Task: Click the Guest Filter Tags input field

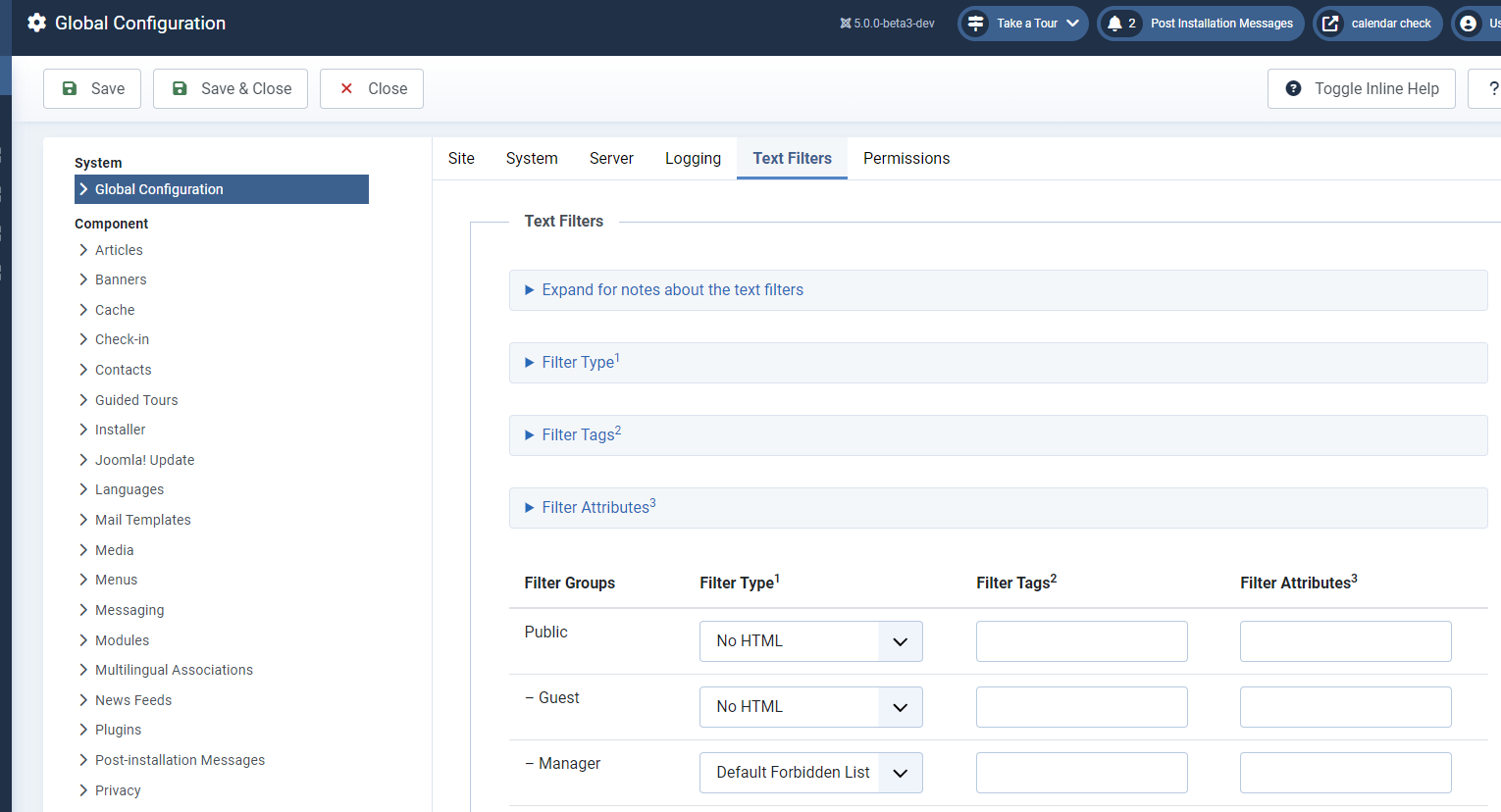Action: [x=1082, y=707]
